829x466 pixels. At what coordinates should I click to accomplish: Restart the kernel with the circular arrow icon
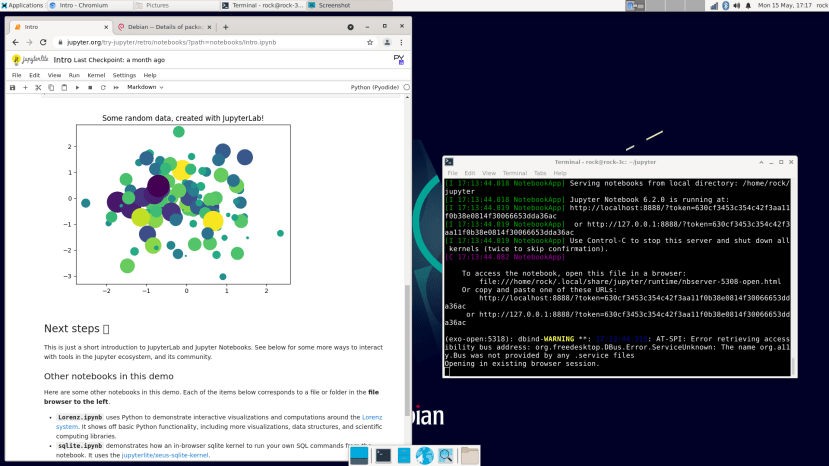(103, 87)
